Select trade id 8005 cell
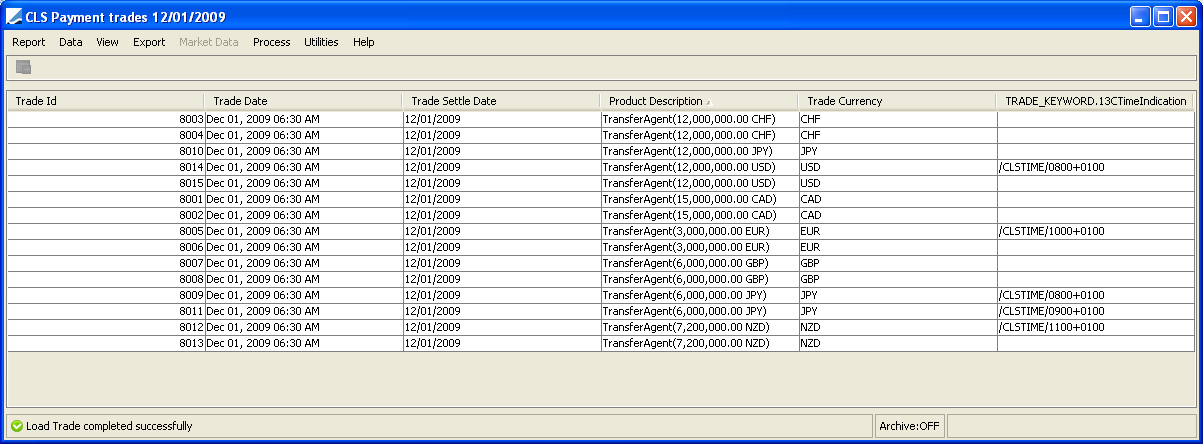The height and width of the screenshot is (444, 1203). pos(105,231)
